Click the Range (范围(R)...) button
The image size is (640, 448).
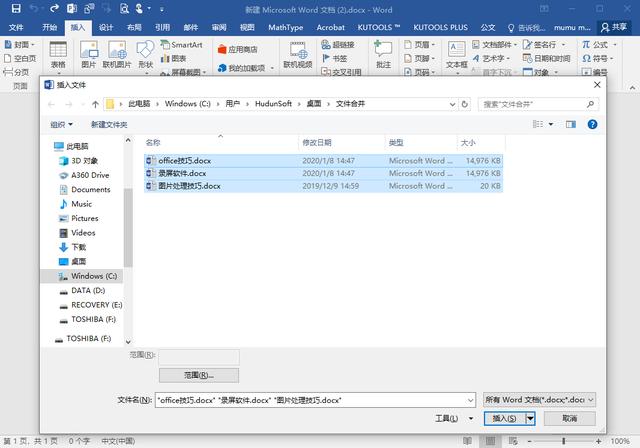[x=199, y=375]
